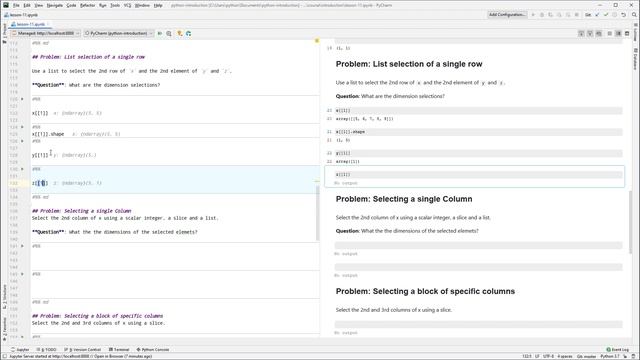Open Search Everywhere magnifier icon
This screenshot has height=360, width=640.
pyautogui.click(x=634, y=15)
